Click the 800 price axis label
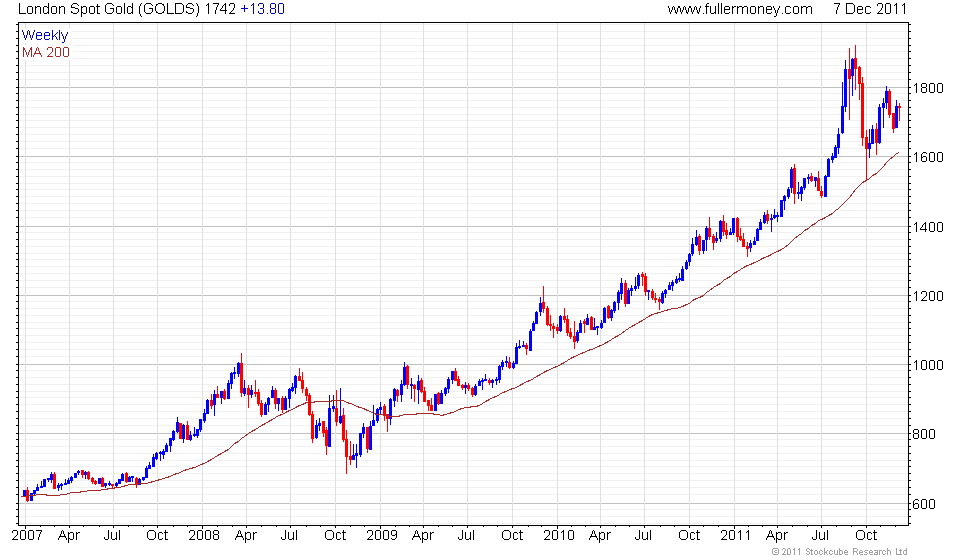The width and height of the screenshot is (960, 560). click(x=924, y=435)
